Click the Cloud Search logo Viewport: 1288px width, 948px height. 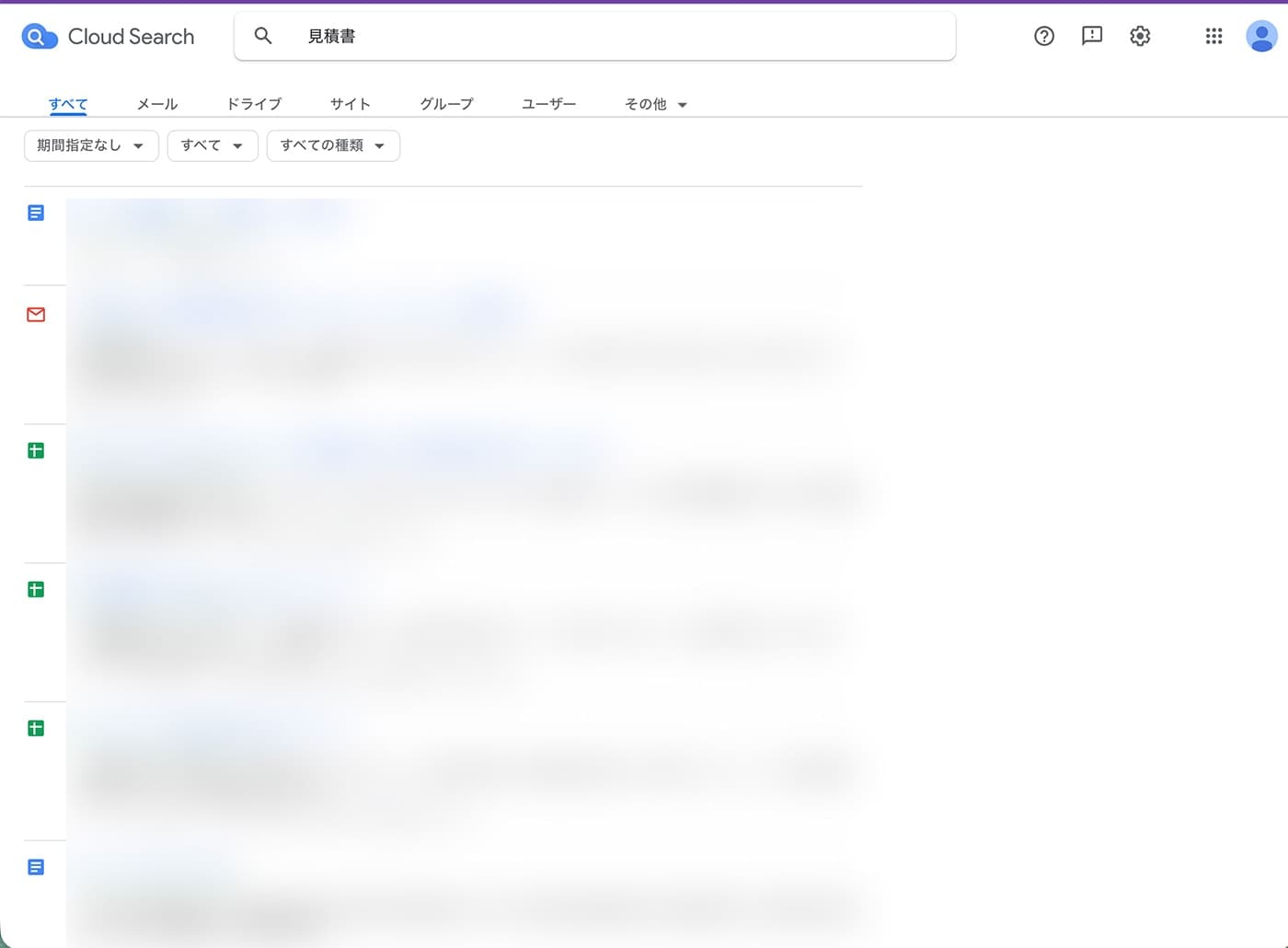(108, 36)
